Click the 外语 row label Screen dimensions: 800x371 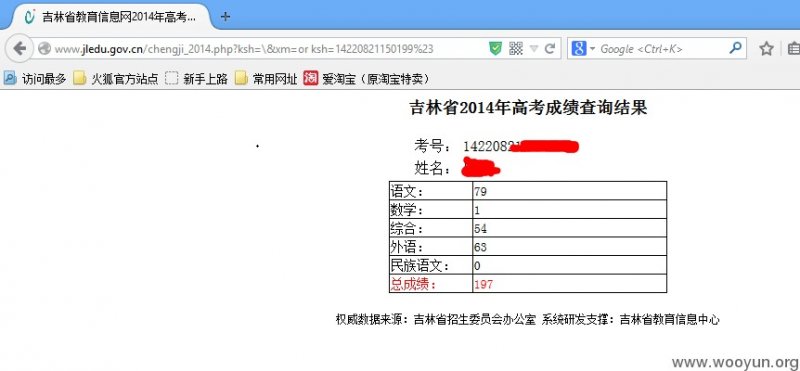click(407, 247)
